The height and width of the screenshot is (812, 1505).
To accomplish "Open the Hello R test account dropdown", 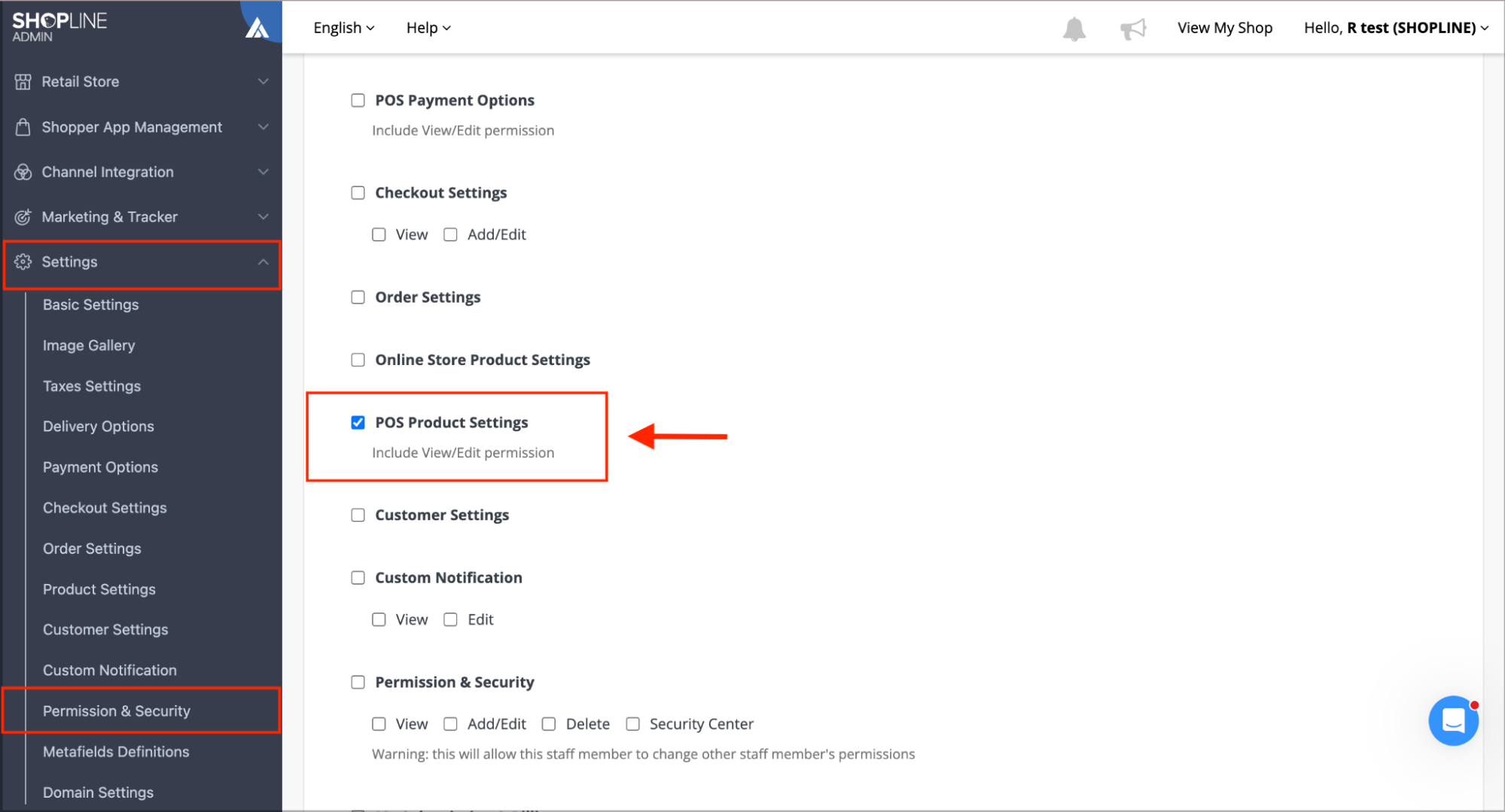I will 1396,28.
